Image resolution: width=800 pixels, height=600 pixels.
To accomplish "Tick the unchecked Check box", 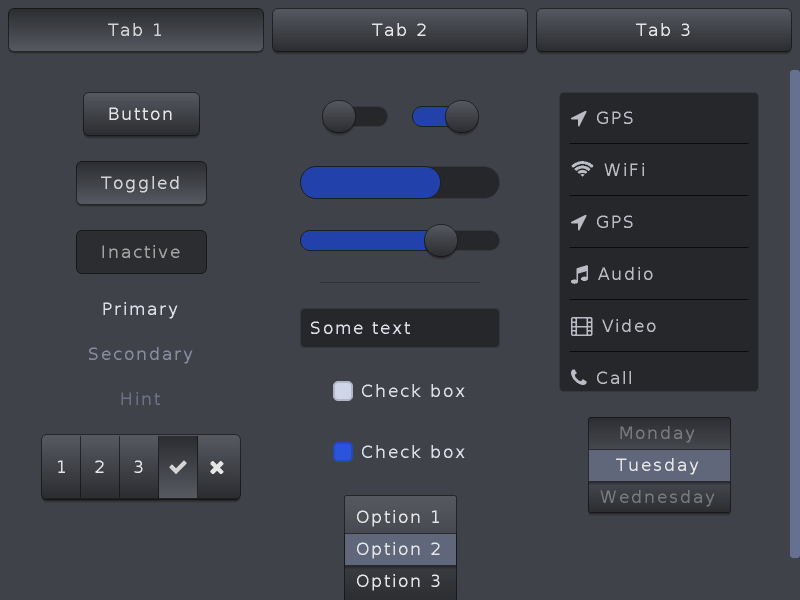I will tap(343, 391).
